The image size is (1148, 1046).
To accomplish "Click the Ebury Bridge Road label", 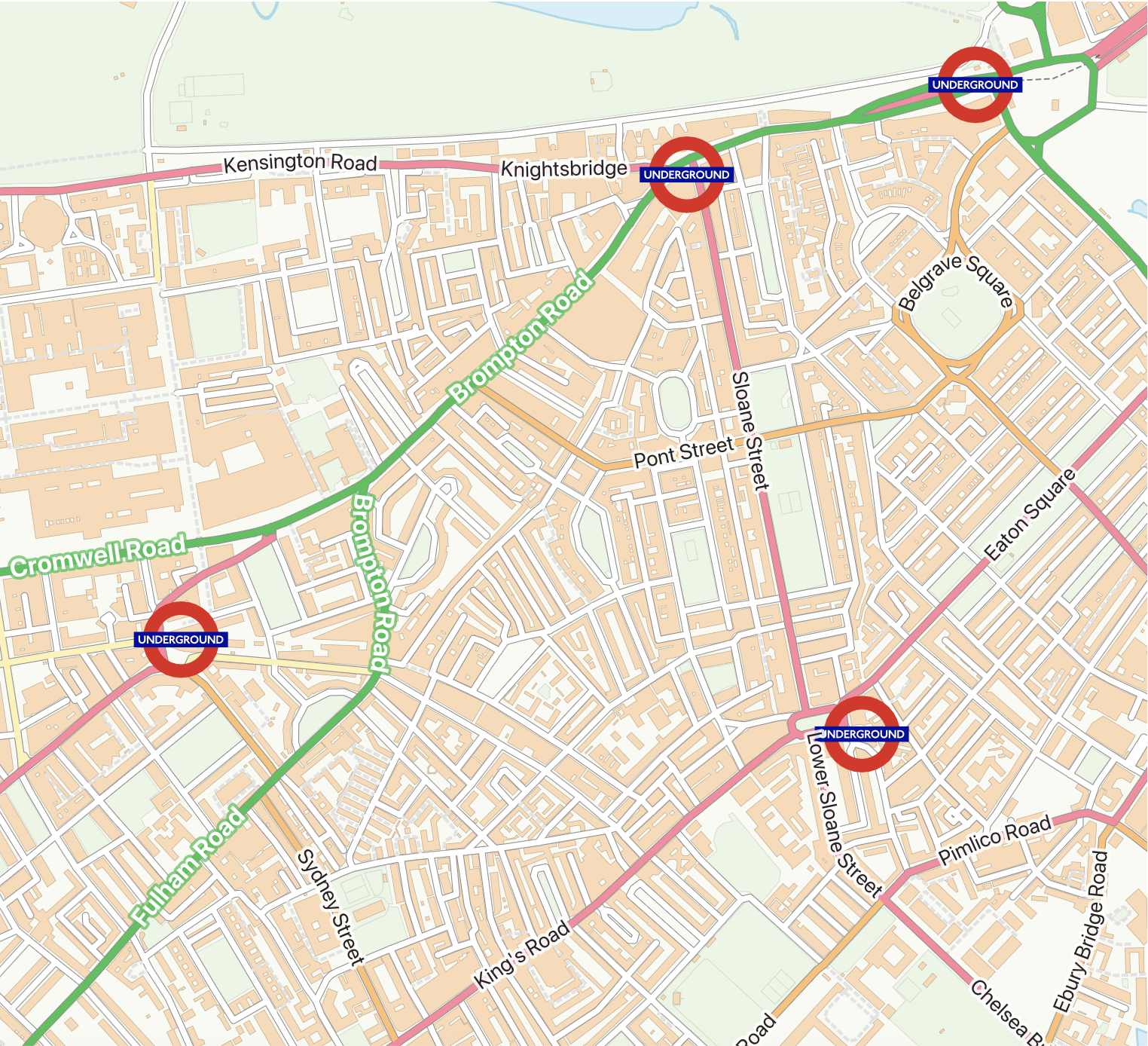I will 1081,931.
